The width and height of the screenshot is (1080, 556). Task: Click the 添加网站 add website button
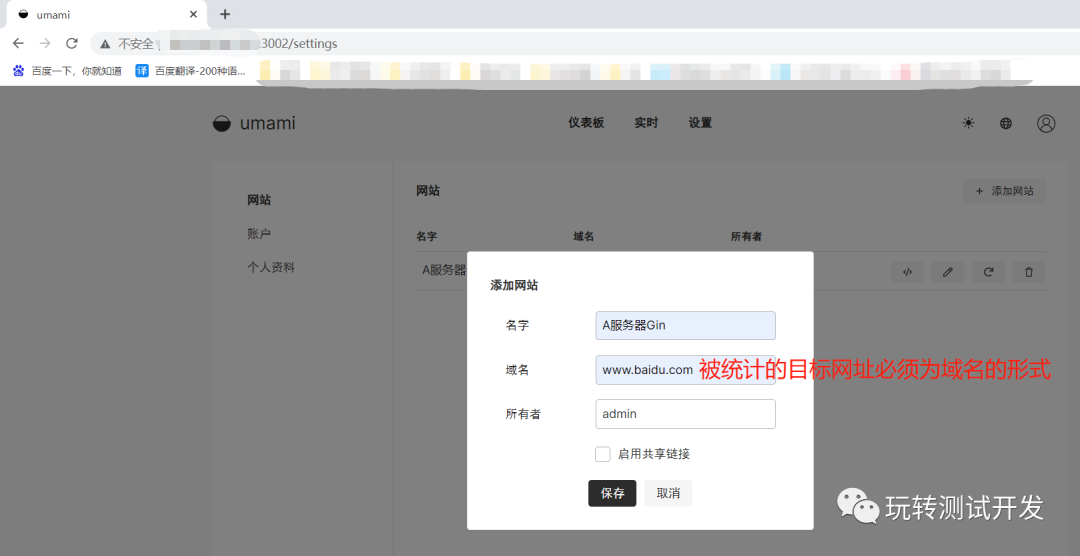[x=1004, y=191]
